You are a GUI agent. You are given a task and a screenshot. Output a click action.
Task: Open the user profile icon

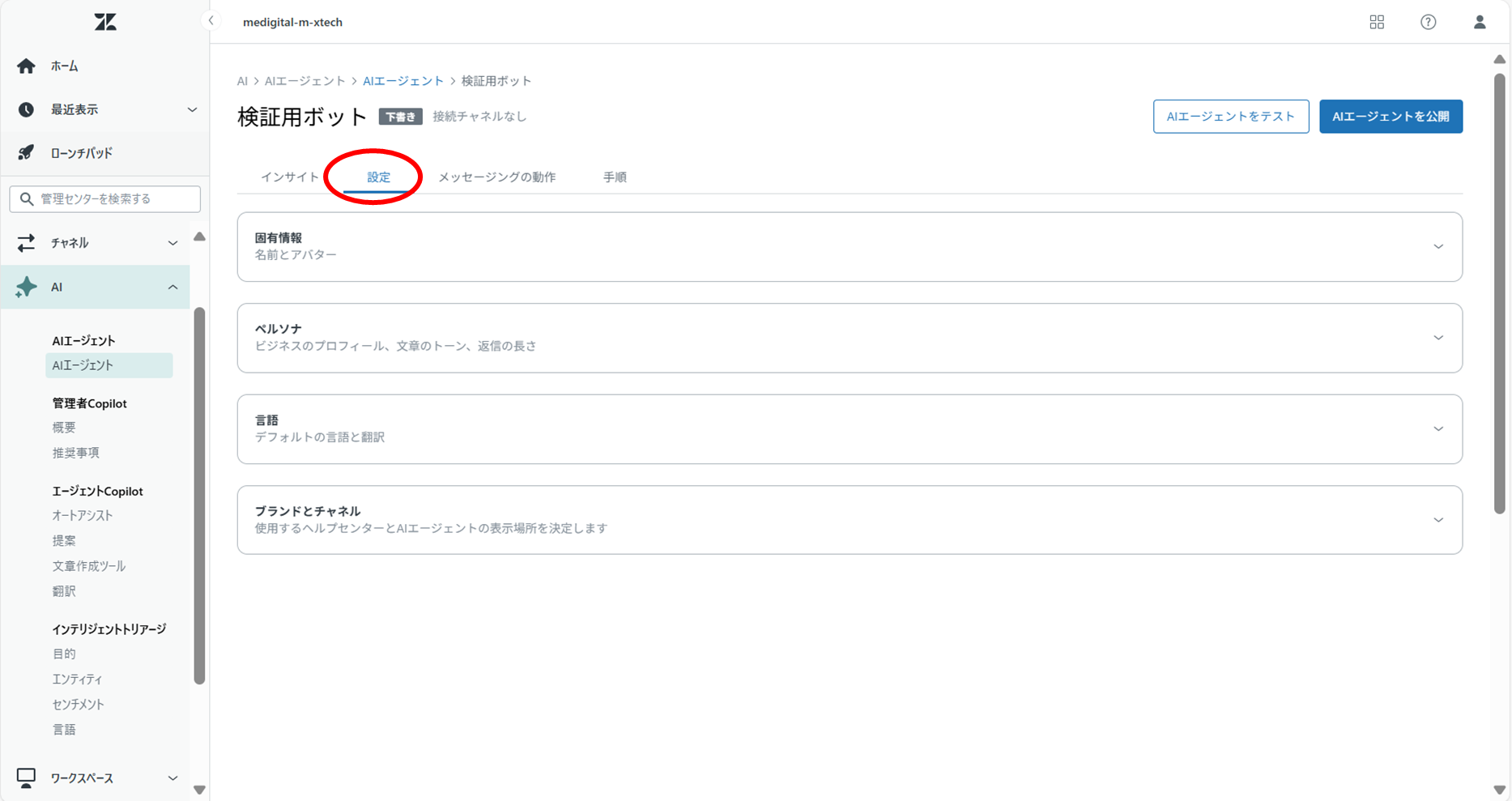(x=1480, y=22)
